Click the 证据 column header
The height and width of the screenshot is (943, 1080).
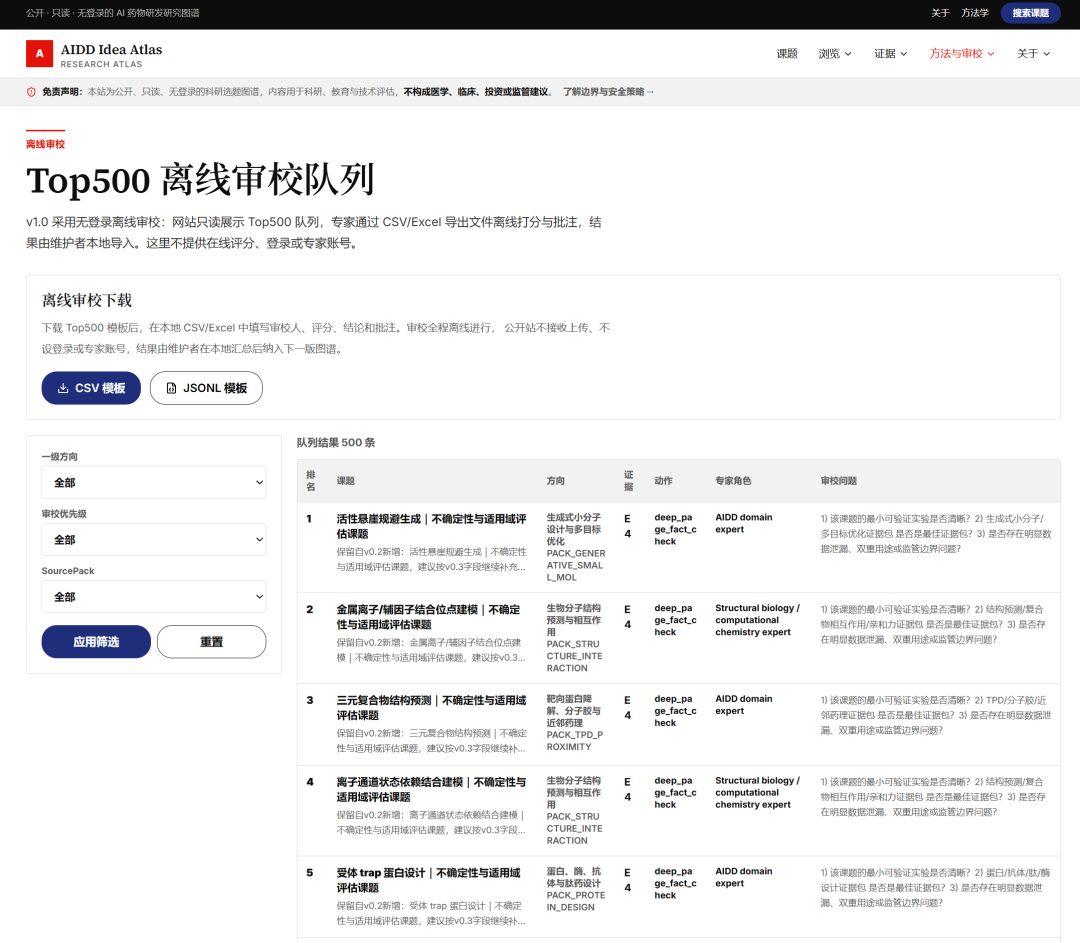[x=628, y=481]
